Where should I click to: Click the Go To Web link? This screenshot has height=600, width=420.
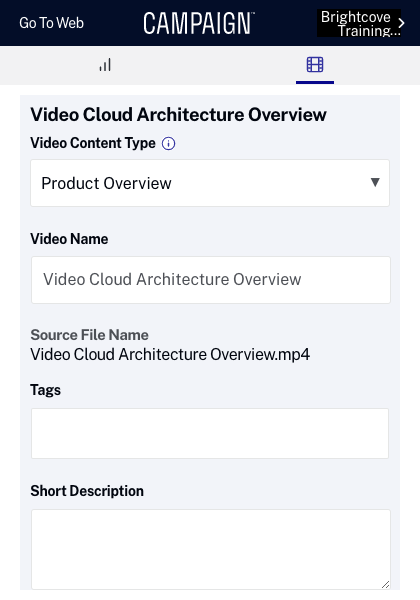coord(51,23)
